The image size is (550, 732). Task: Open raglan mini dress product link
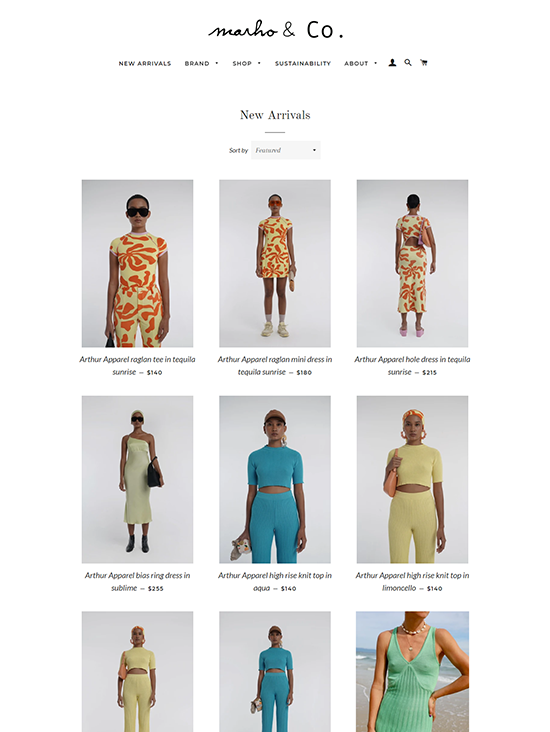(275, 366)
